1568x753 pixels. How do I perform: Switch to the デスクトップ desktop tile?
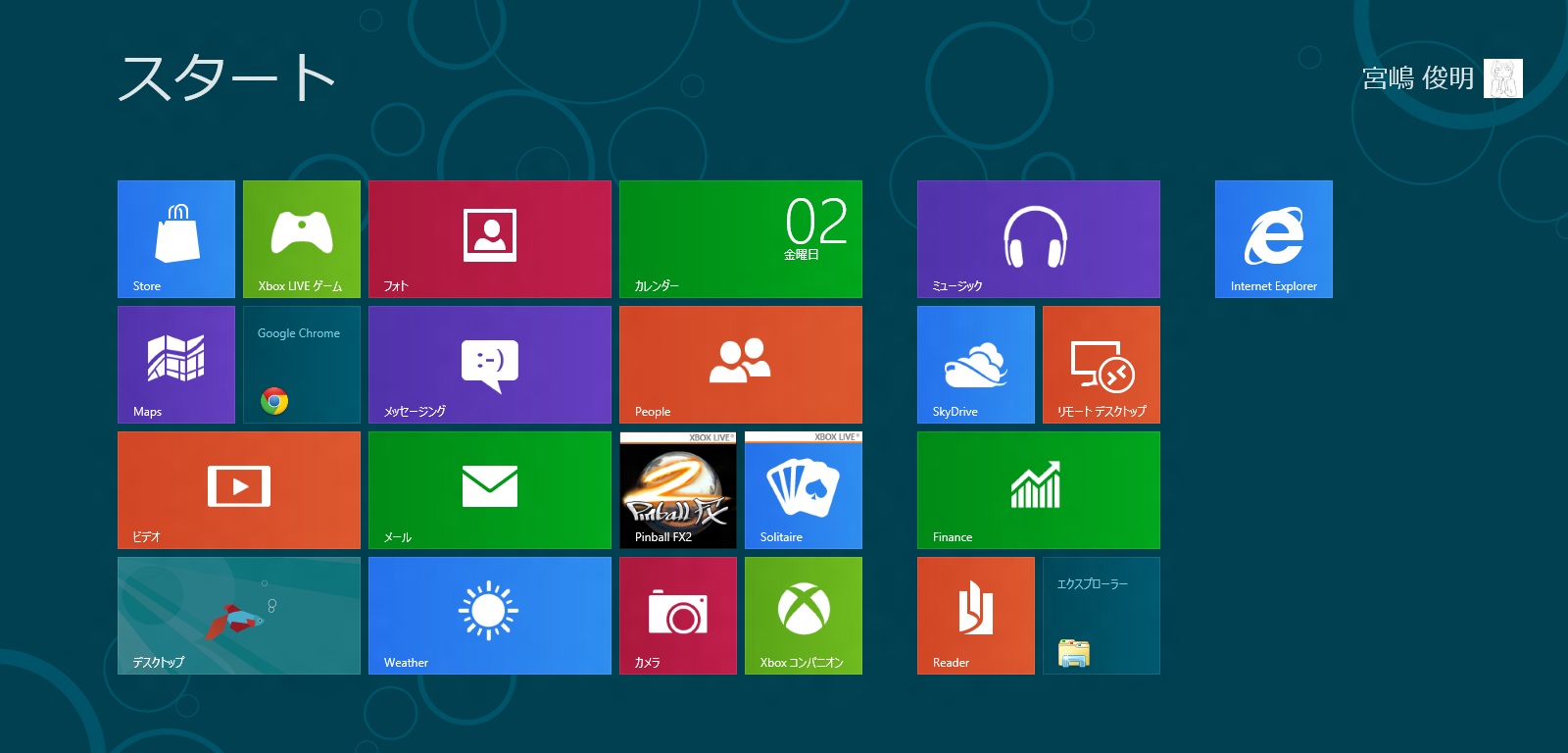pyautogui.click(x=239, y=616)
